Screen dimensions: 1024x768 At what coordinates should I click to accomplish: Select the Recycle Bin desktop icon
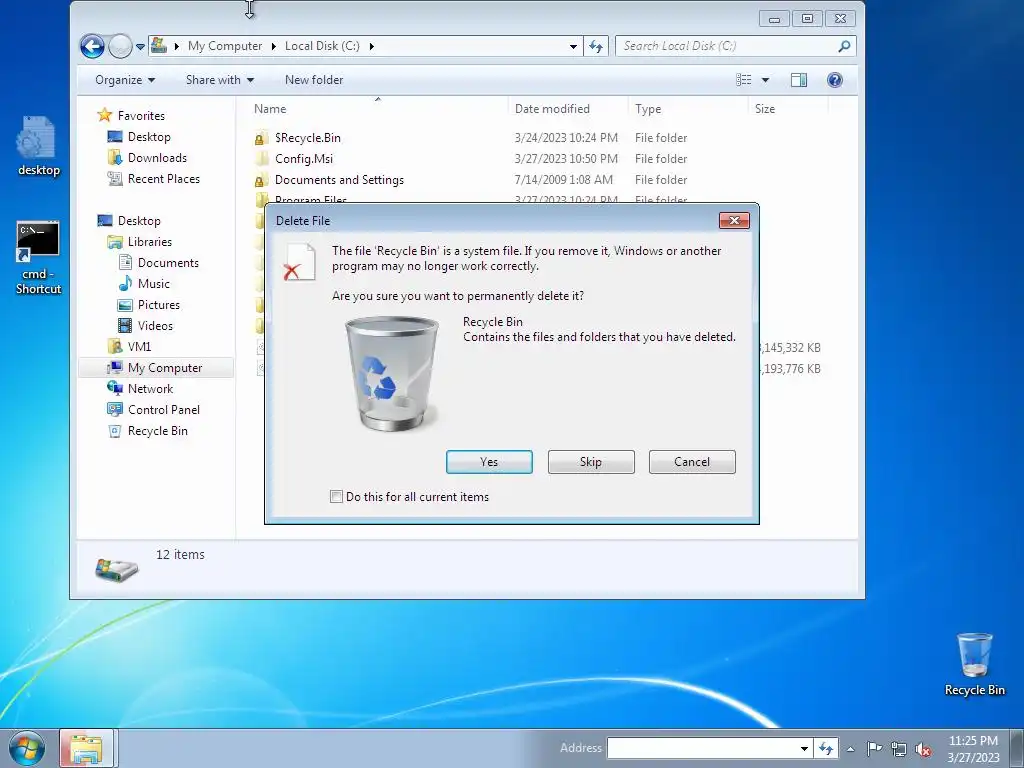(x=974, y=664)
